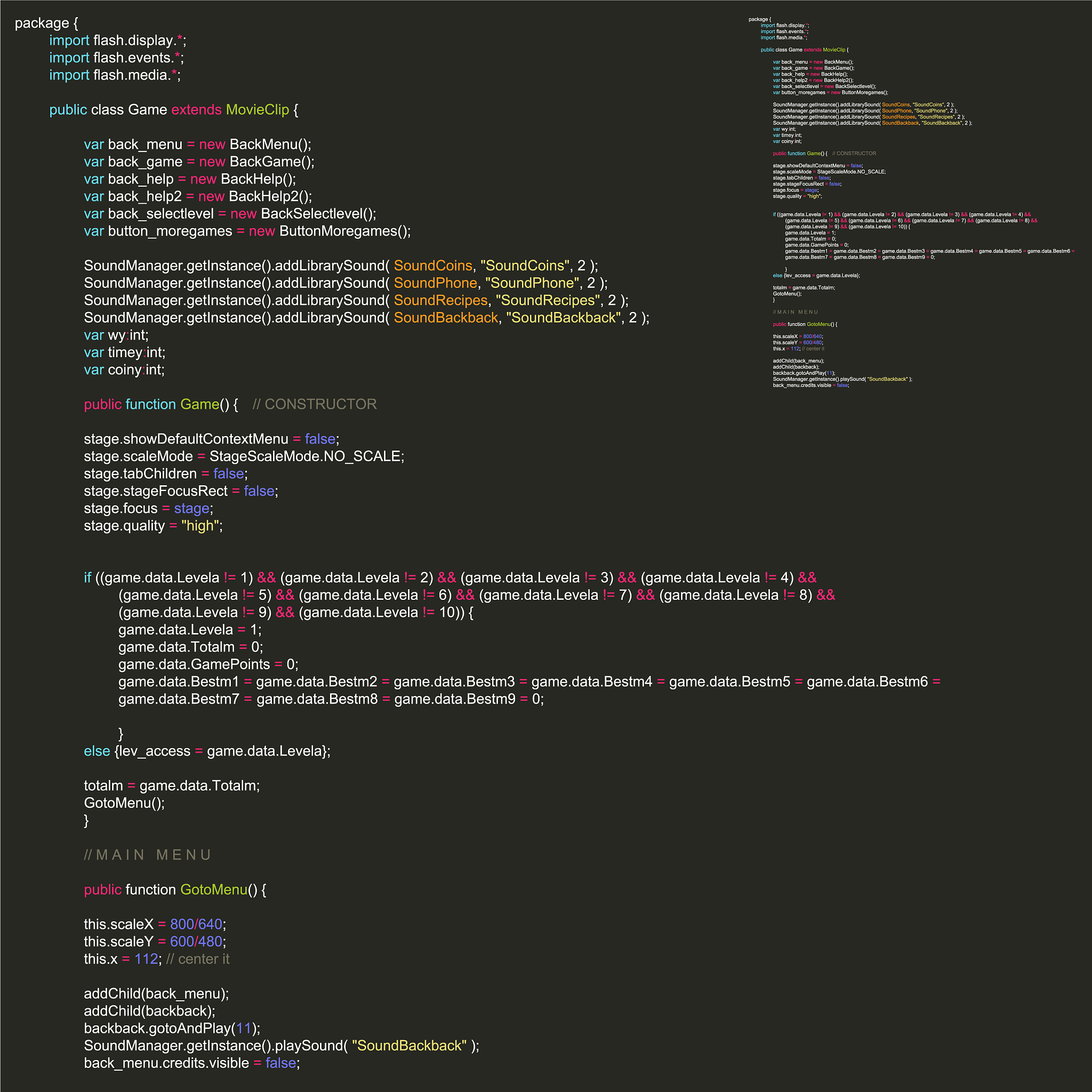Click the '// M A I N  M E N U' comment
Image resolution: width=1092 pixels, height=1092 pixels.
pos(148,855)
